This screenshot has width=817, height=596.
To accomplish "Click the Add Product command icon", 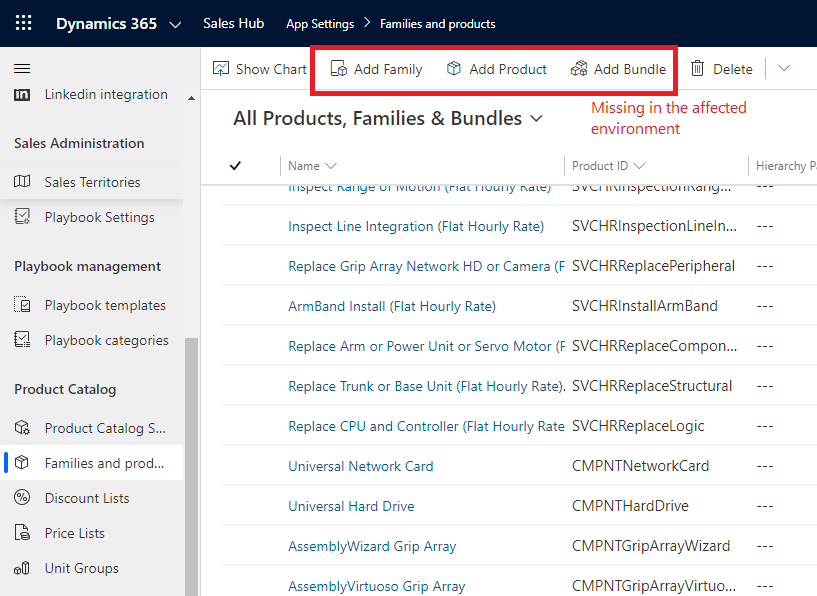I will (x=454, y=69).
